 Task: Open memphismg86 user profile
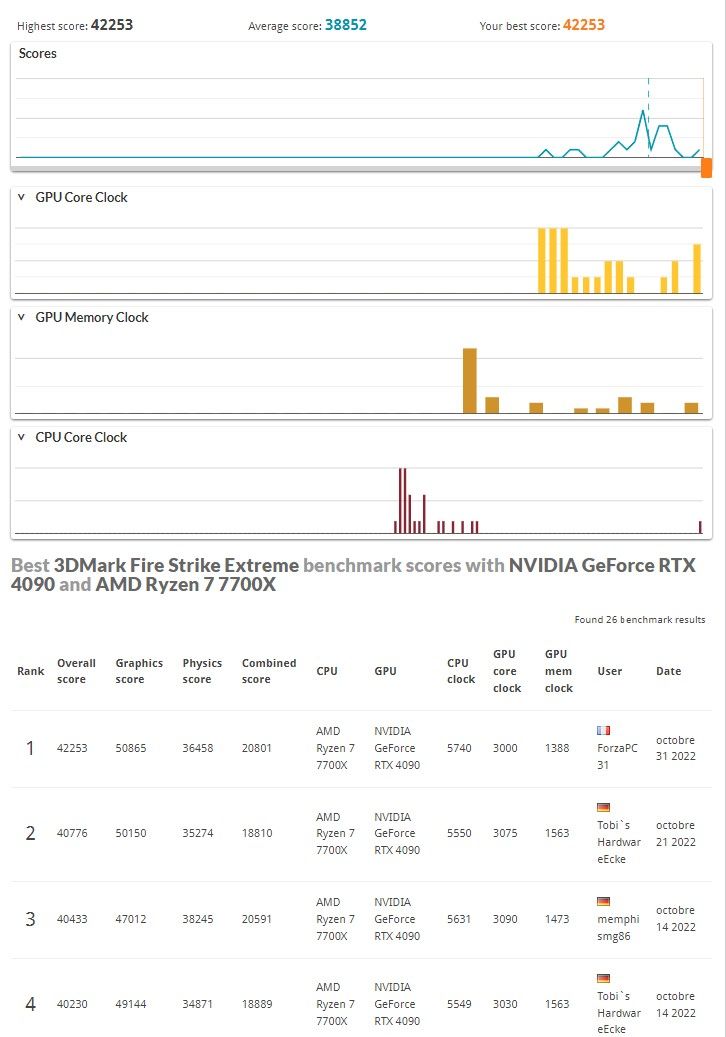618,927
